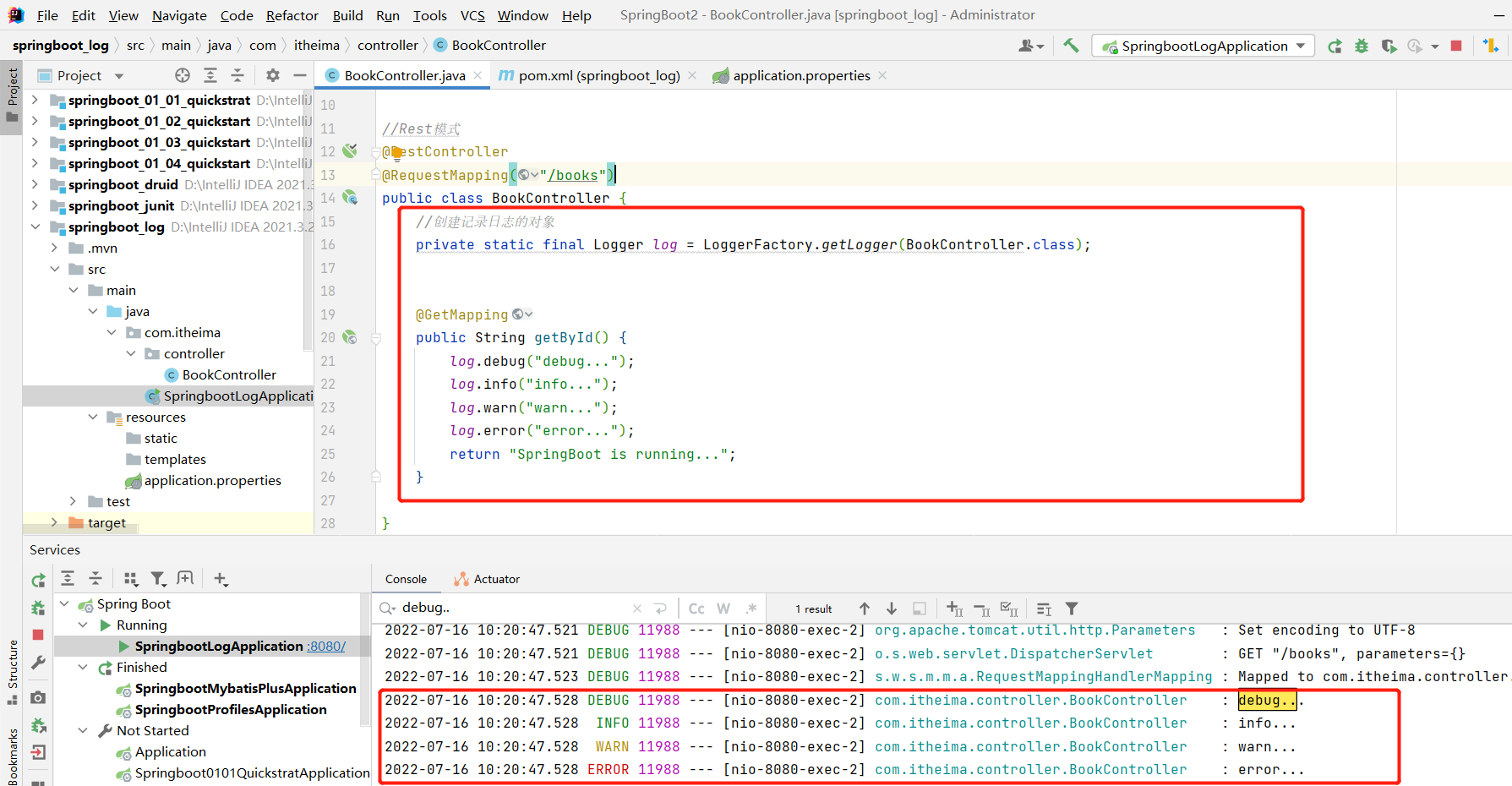This screenshot has width=1512, height=786.
Task: Switch to the Actuator tab
Action: 487,579
